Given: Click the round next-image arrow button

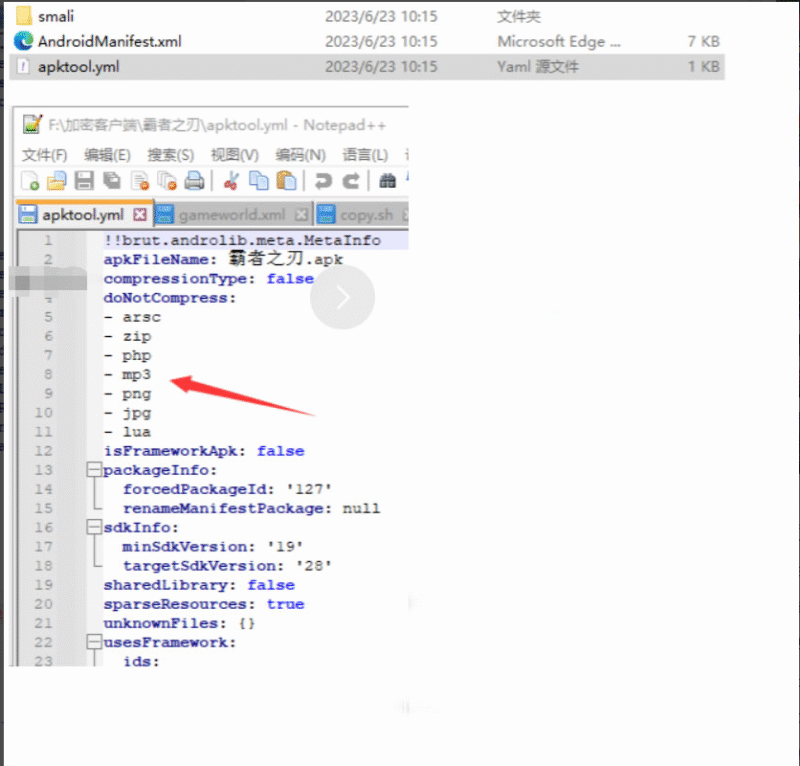Looking at the screenshot, I should tap(342, 297).
